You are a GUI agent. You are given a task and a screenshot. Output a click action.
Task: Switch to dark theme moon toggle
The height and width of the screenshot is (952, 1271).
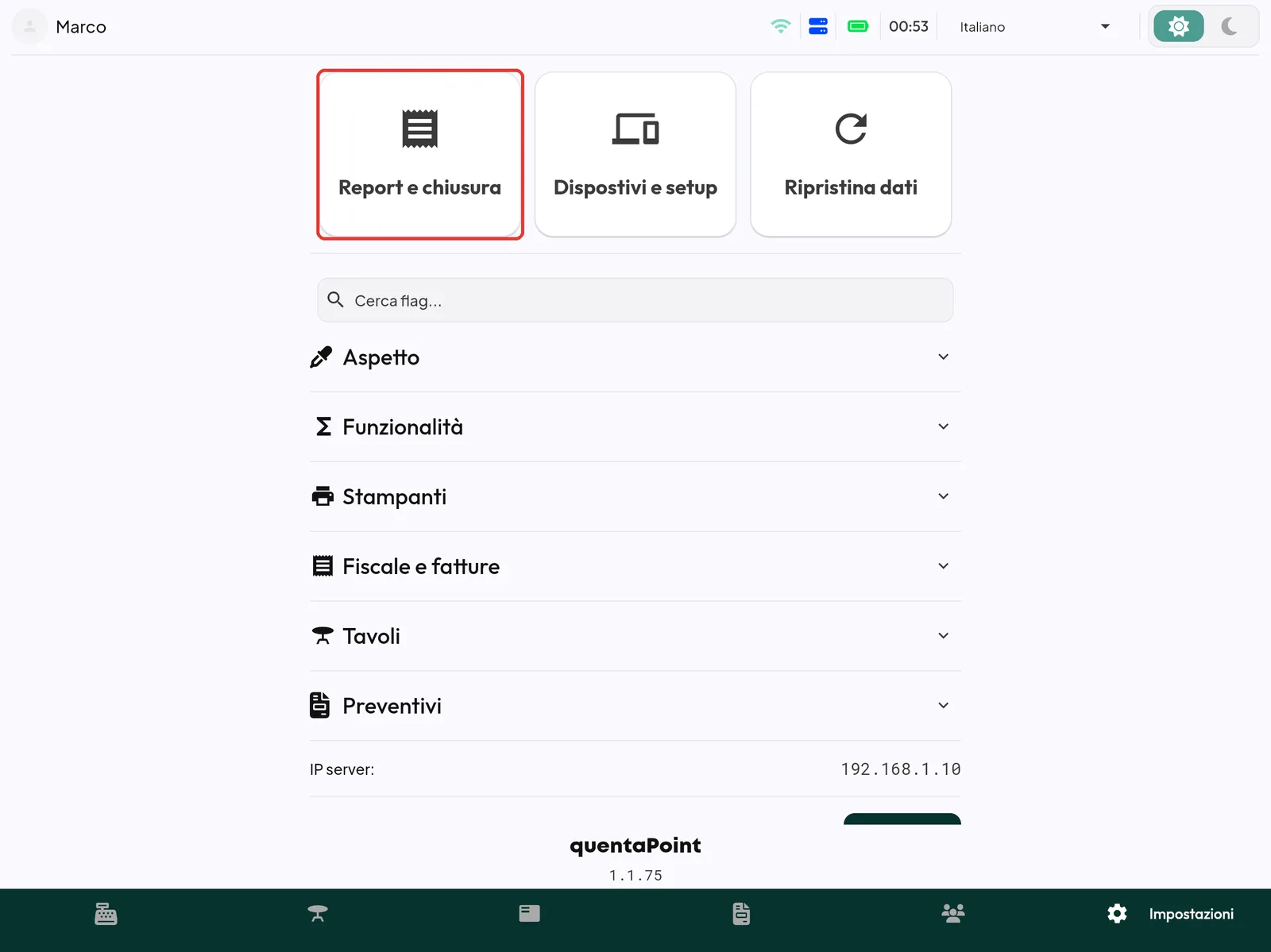pos(1230,26)
